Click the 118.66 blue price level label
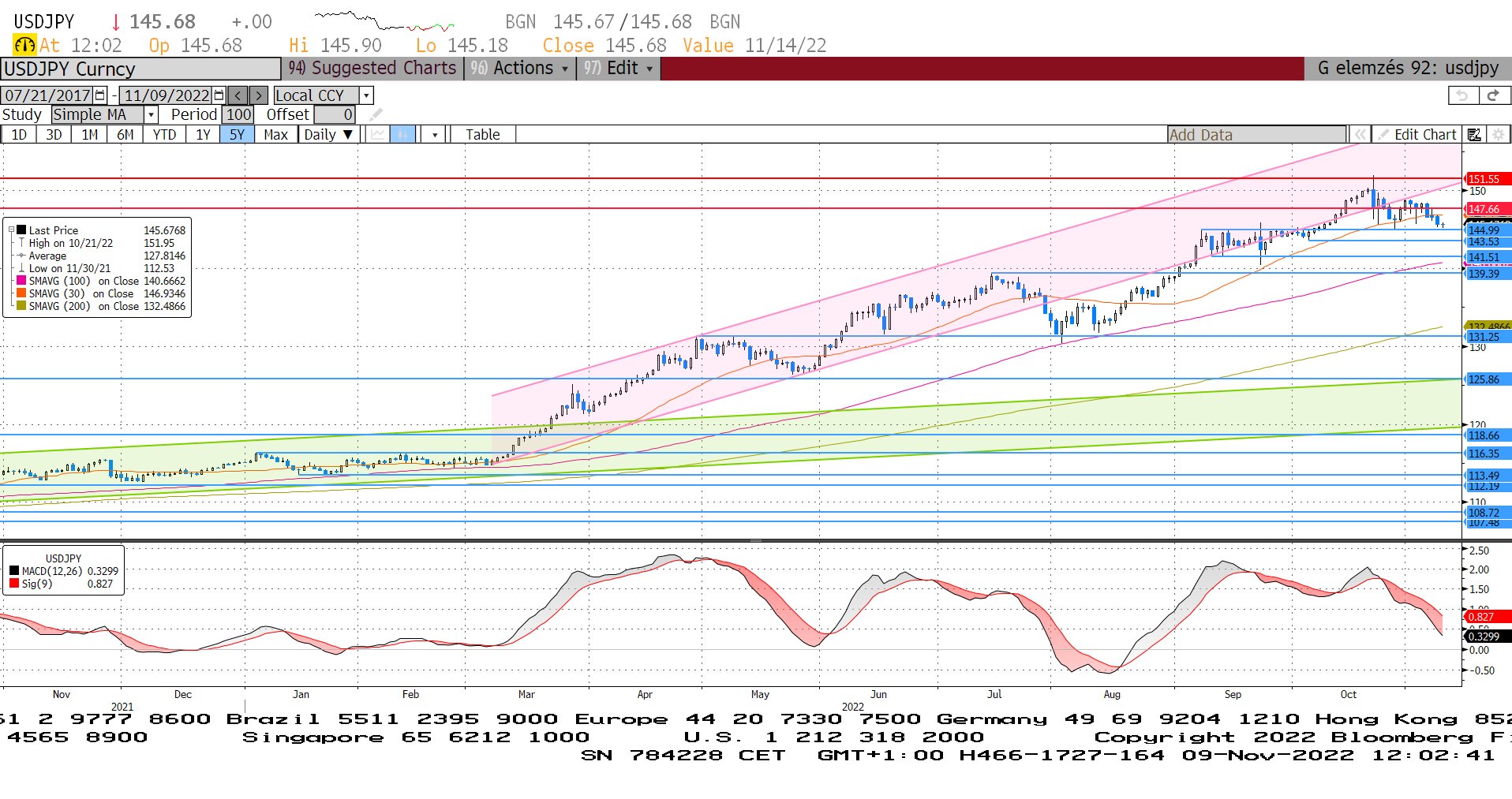The width and height of the screenshot is (1512, 799). click(x=1487, y=435)
